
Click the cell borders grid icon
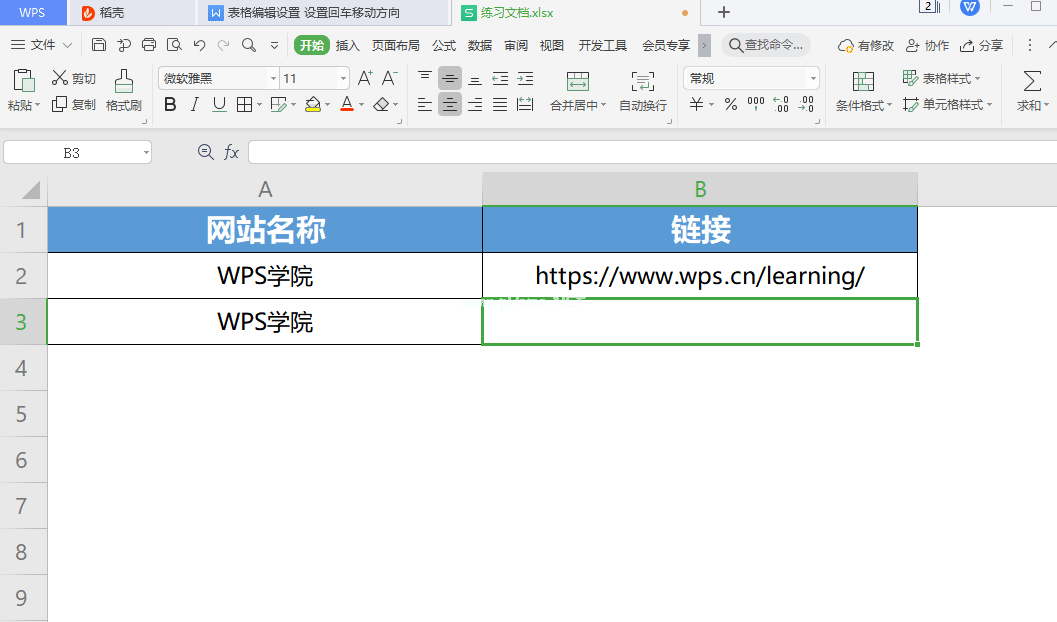tap(245, 104)
